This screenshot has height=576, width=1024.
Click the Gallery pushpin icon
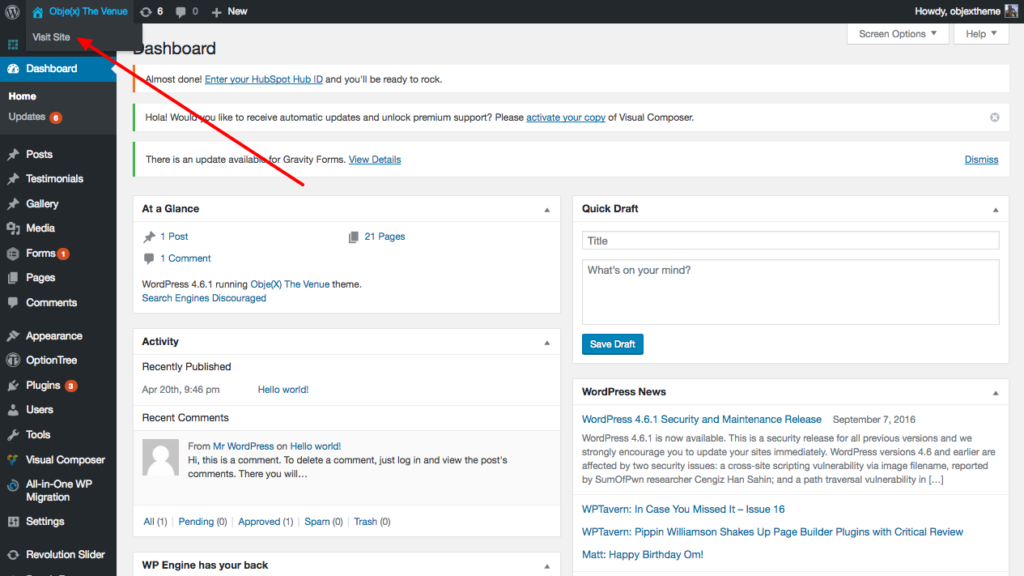[13, 204]
